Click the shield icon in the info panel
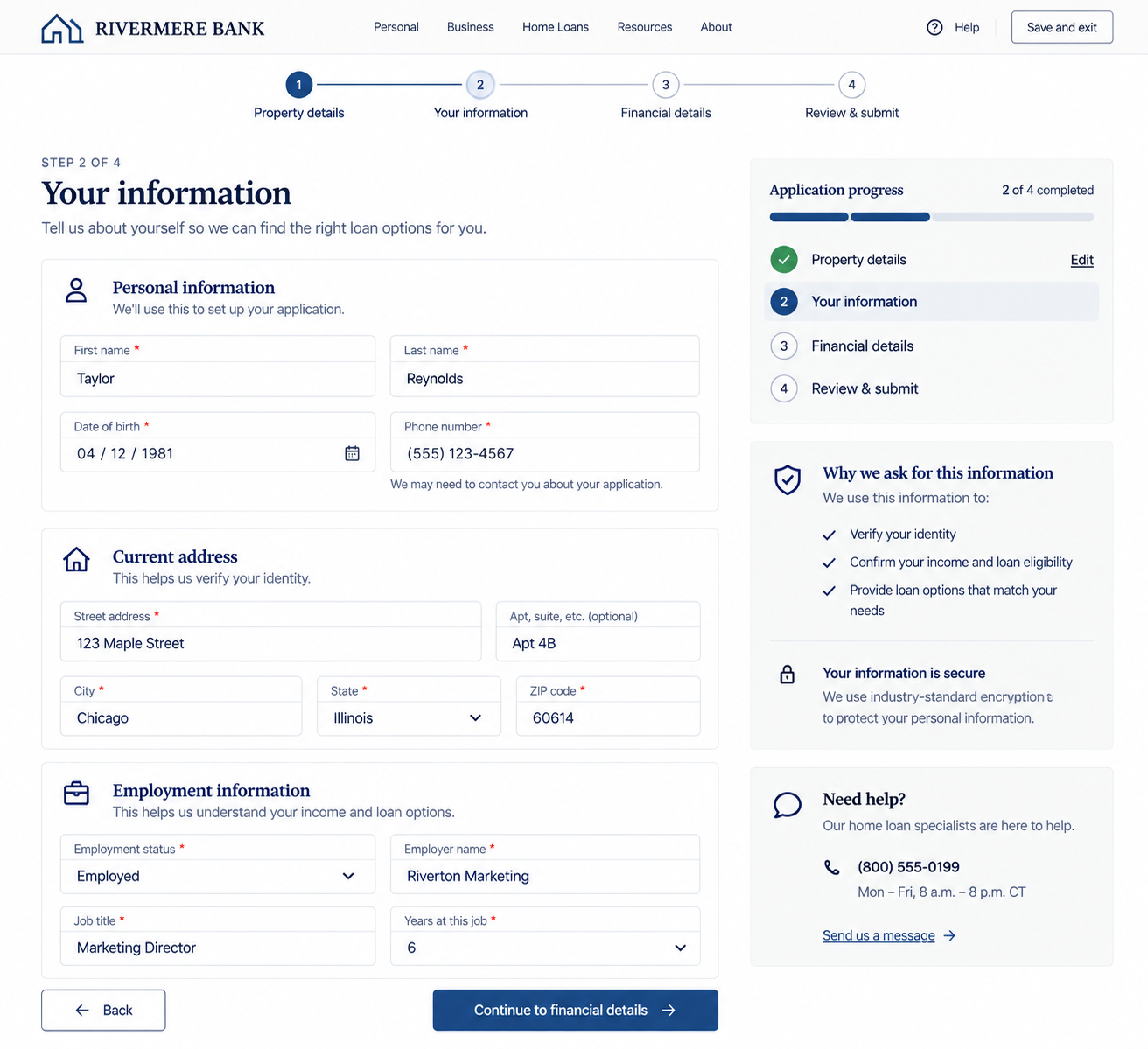 click(x=787, y=479)
